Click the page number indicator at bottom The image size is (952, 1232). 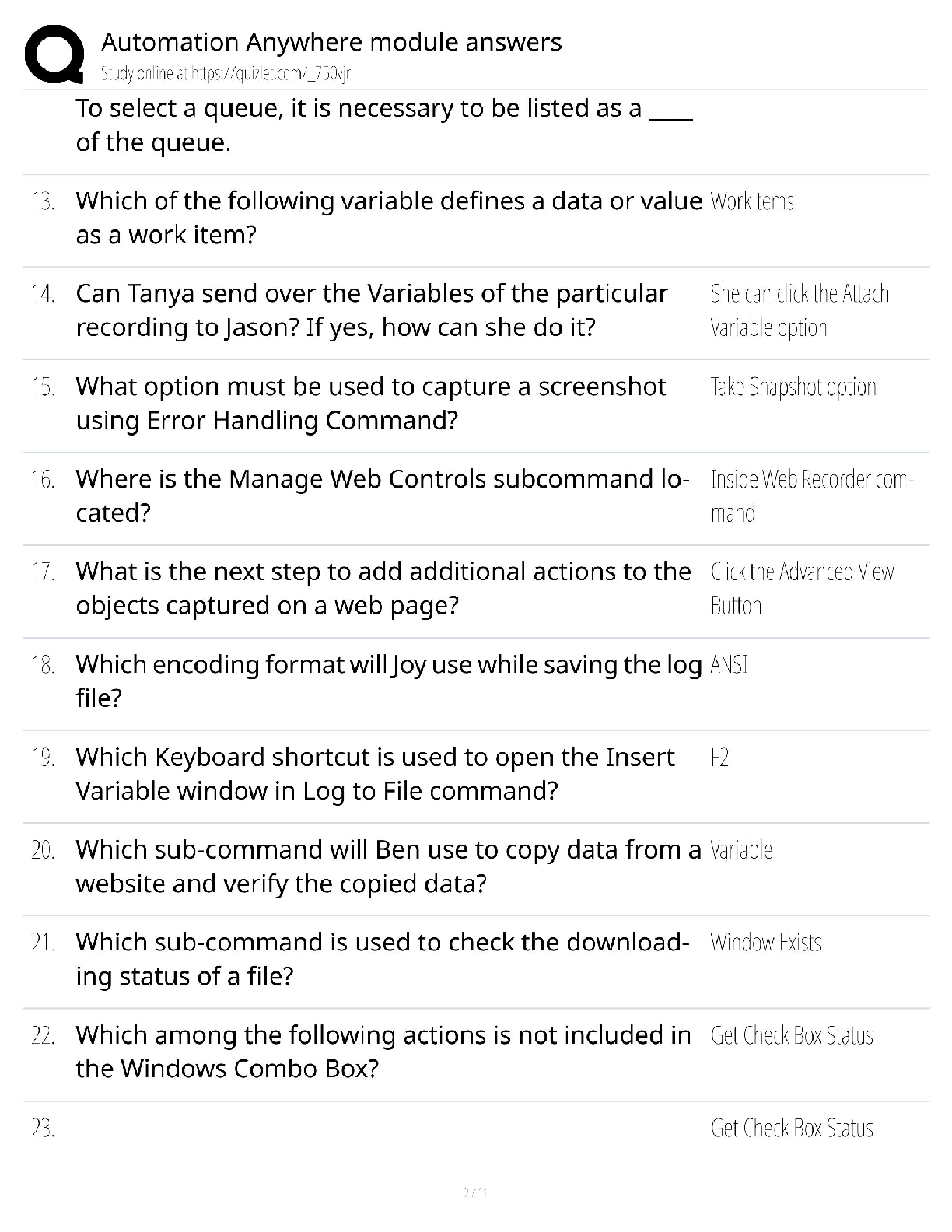point(475,1192)
